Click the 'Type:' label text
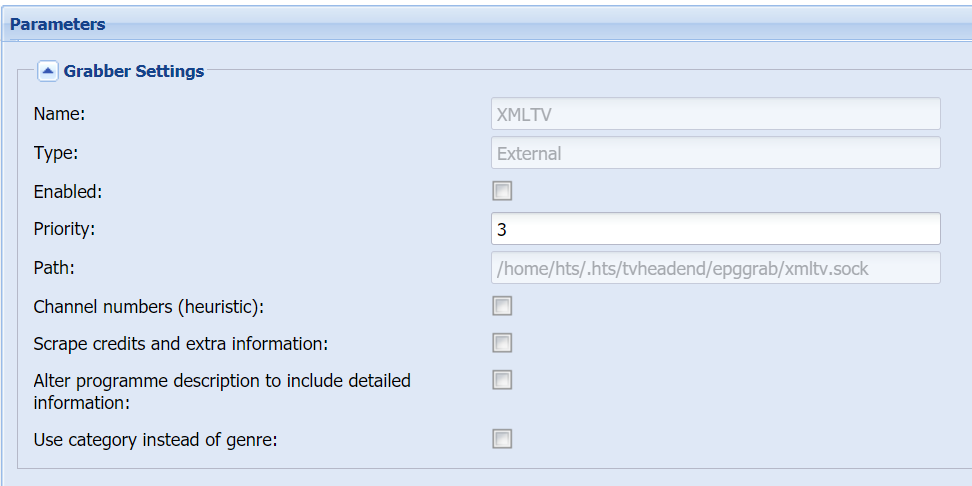This screenshot has height=486, width=972. pyautogui.click(x=56, y=152)
